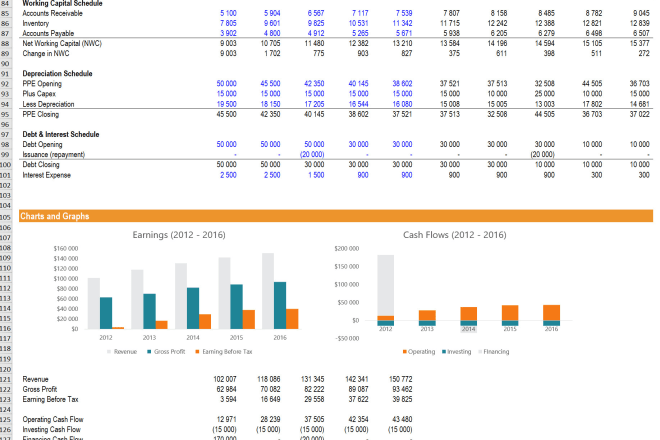Click the 2016 teal Gross Profit bar
The height and width of the screenshot is (440, 660).
280,305
